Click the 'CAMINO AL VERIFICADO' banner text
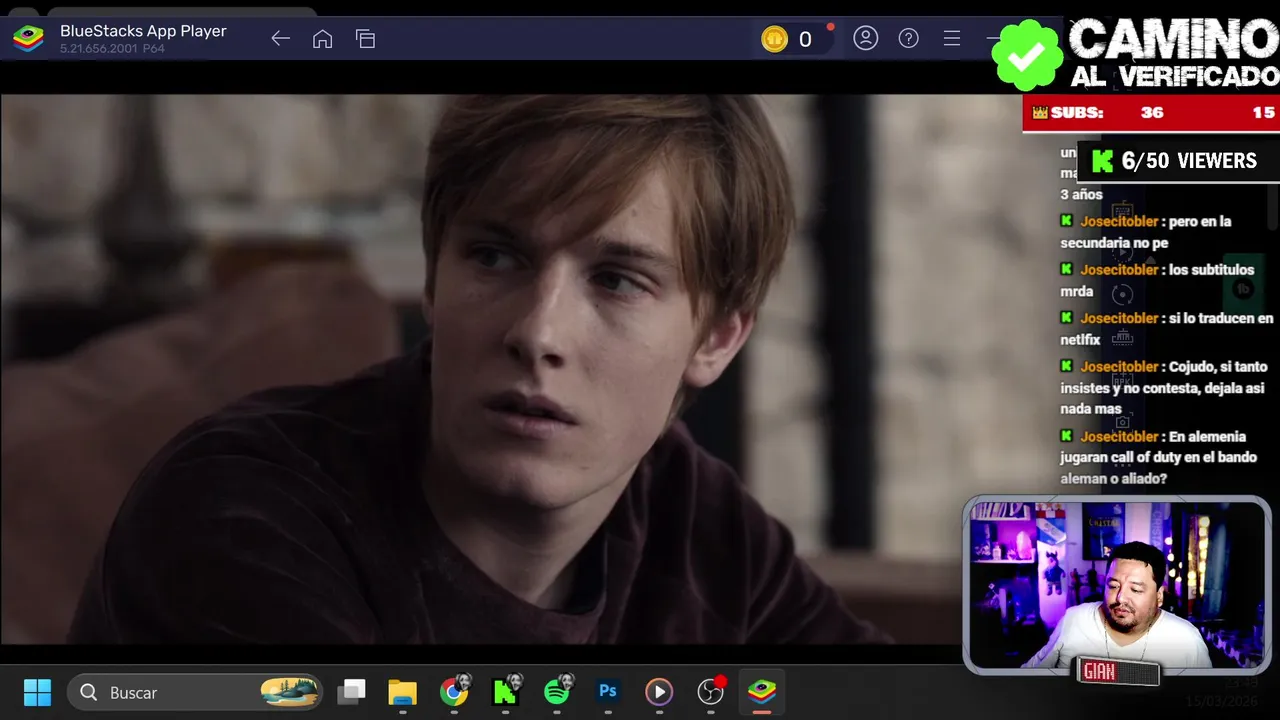Screen dimensions: 1280x720 [1173, 54]
